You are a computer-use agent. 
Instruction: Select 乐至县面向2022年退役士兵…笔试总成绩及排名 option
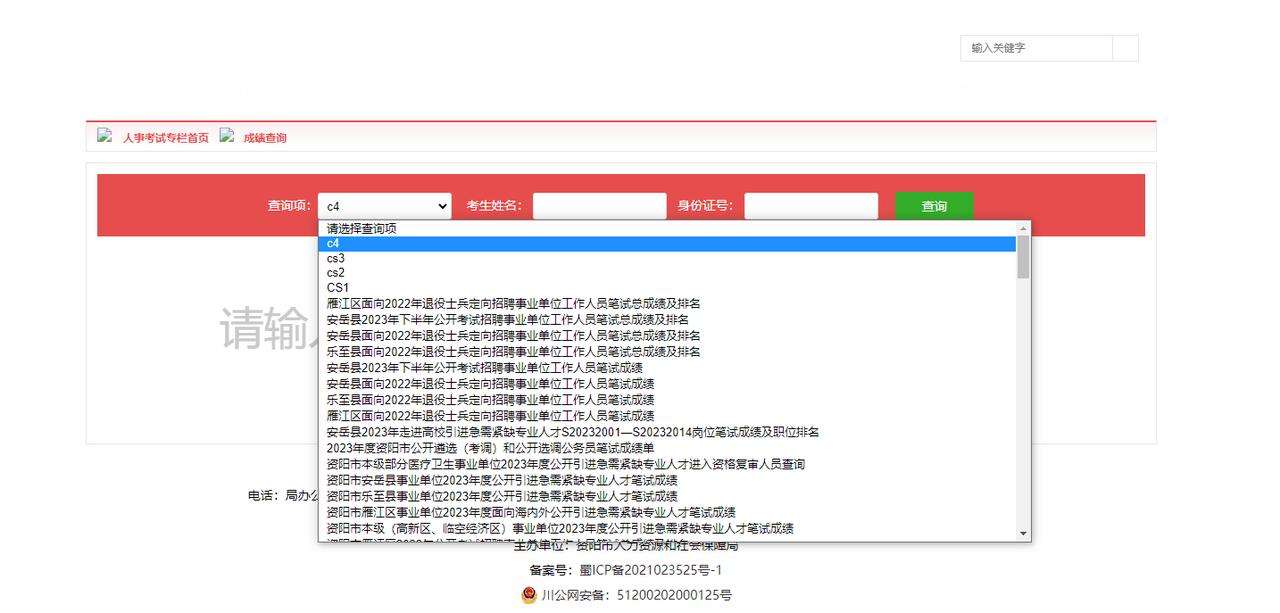tap(667, 351)
